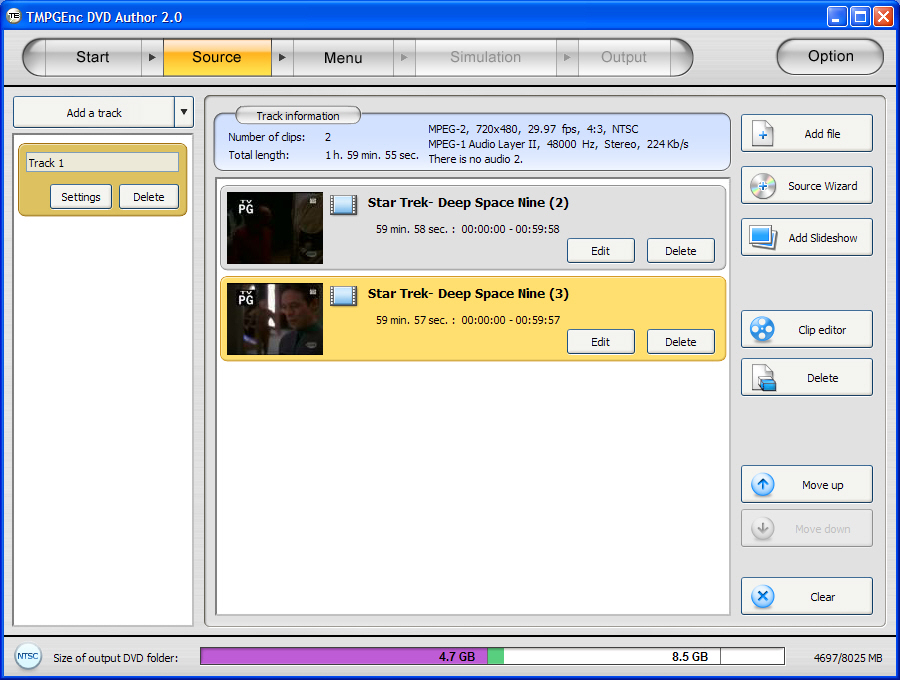Select the Source step
Viewport: 900px width, 680px height.
pos(217,57)
